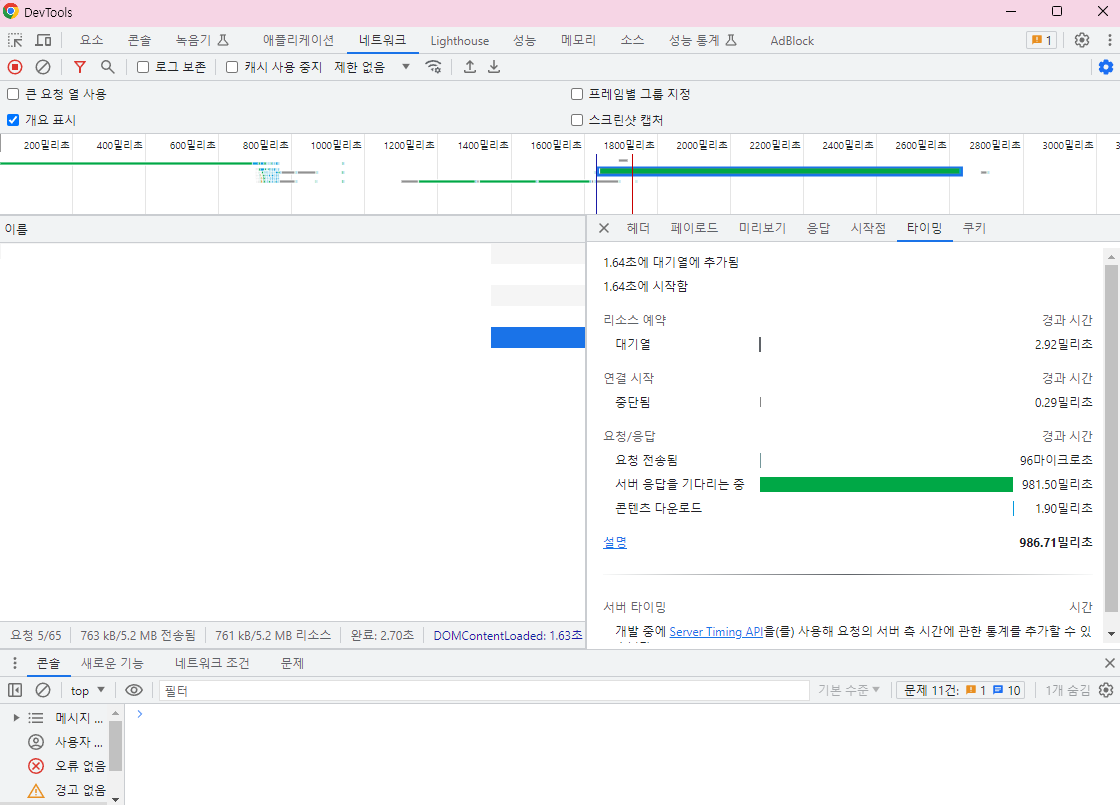Open the 메모리 panel tab
The image size is (1120, 805).
578,41
